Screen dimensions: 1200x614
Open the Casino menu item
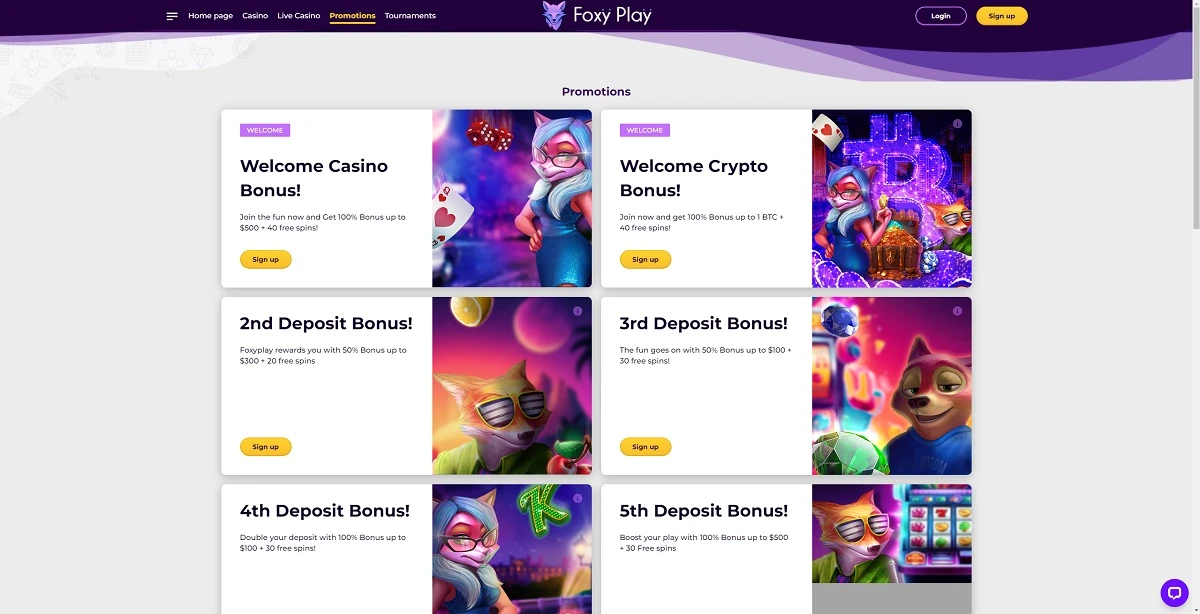pos(255,16)
